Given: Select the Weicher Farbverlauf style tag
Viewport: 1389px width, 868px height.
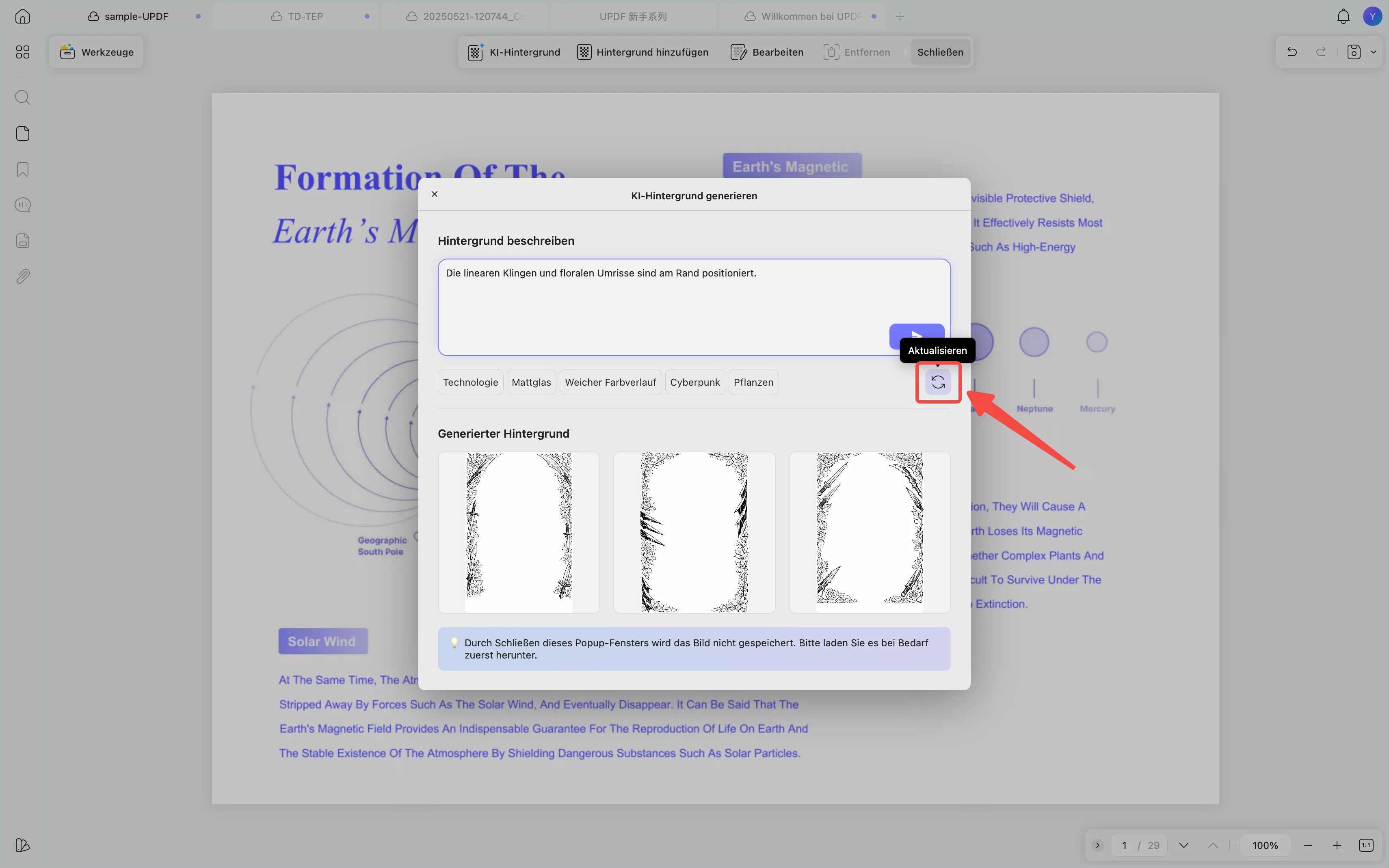Looking at the screenshot, I should coord(610,382).
